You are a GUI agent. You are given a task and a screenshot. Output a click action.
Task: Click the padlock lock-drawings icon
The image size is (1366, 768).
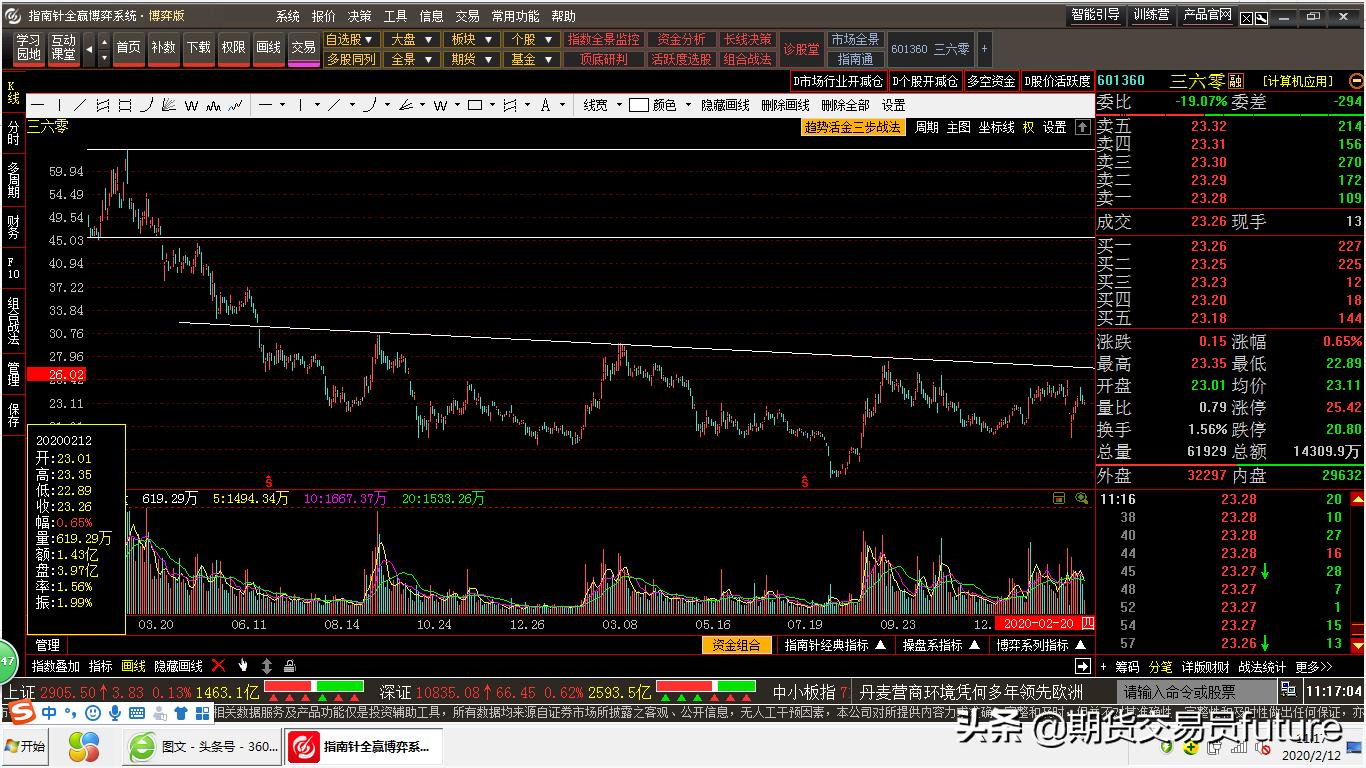coord(290,665)
